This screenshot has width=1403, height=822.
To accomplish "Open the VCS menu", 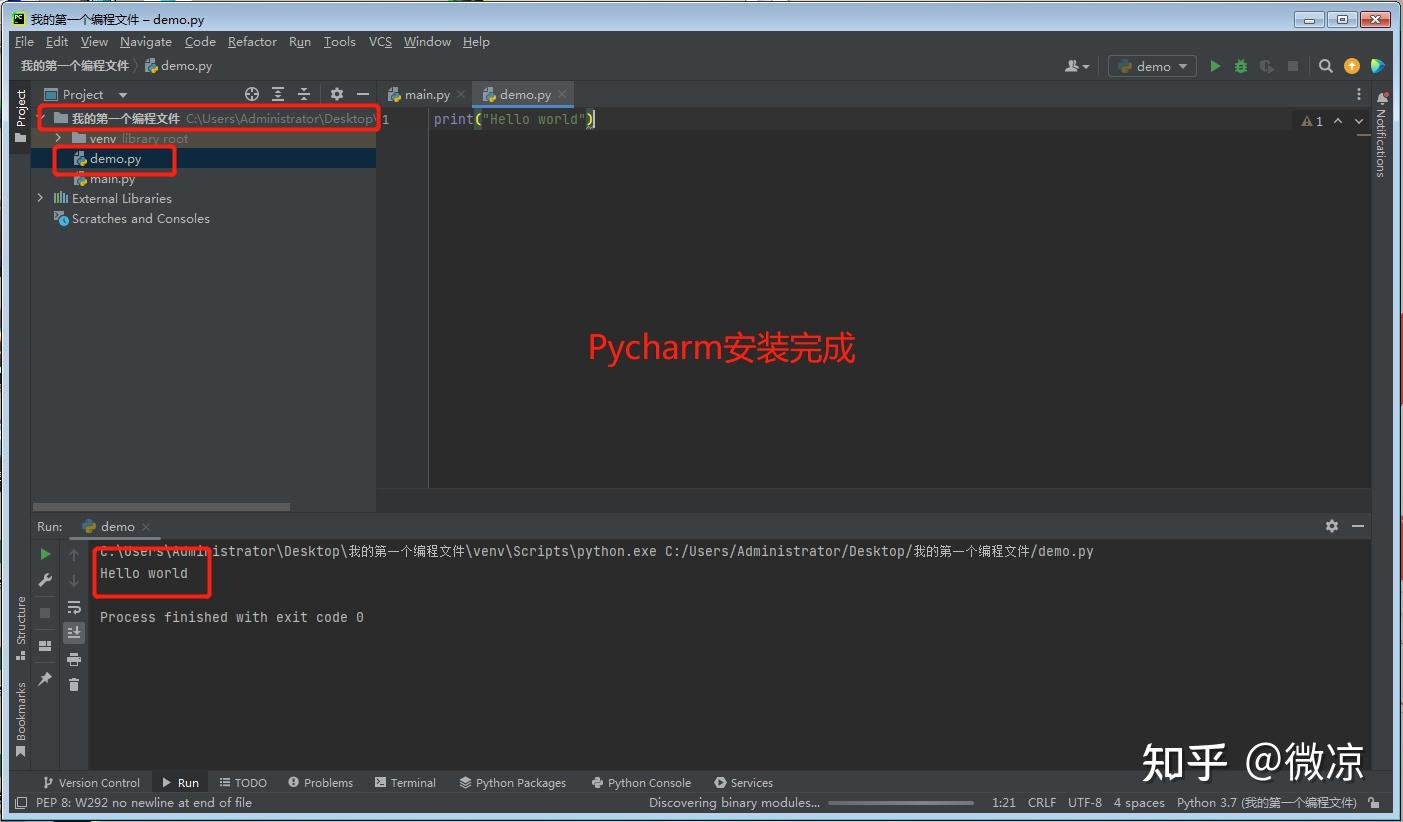I will coord(380,42).
